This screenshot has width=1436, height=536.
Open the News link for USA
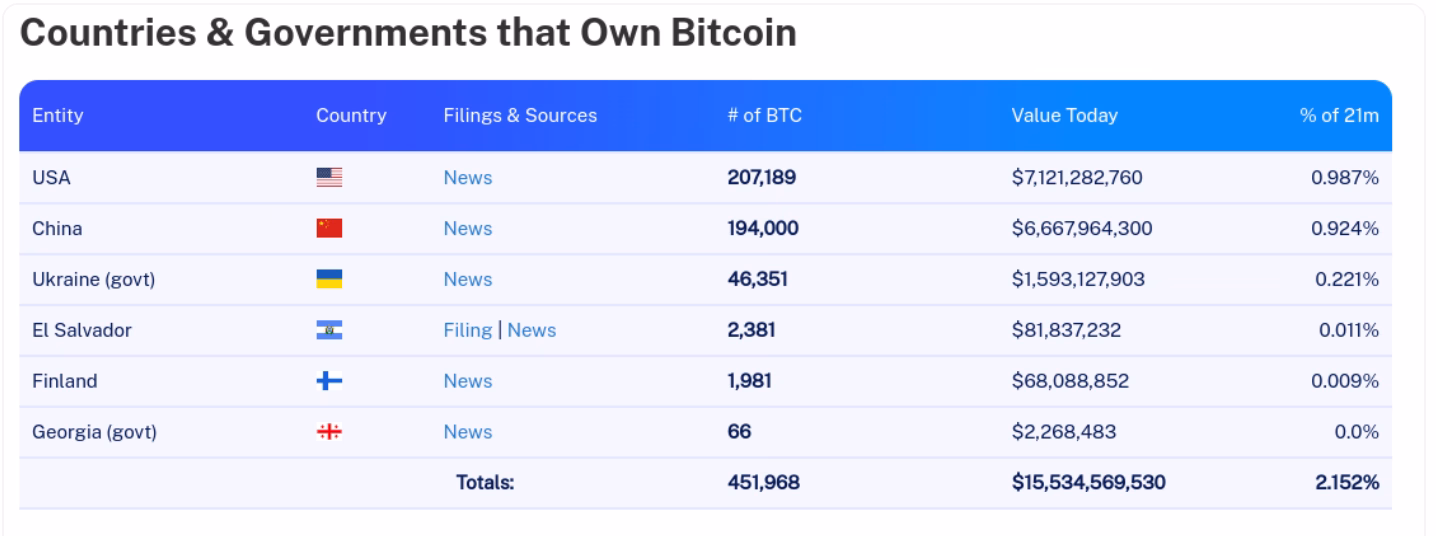pos(468,178)
